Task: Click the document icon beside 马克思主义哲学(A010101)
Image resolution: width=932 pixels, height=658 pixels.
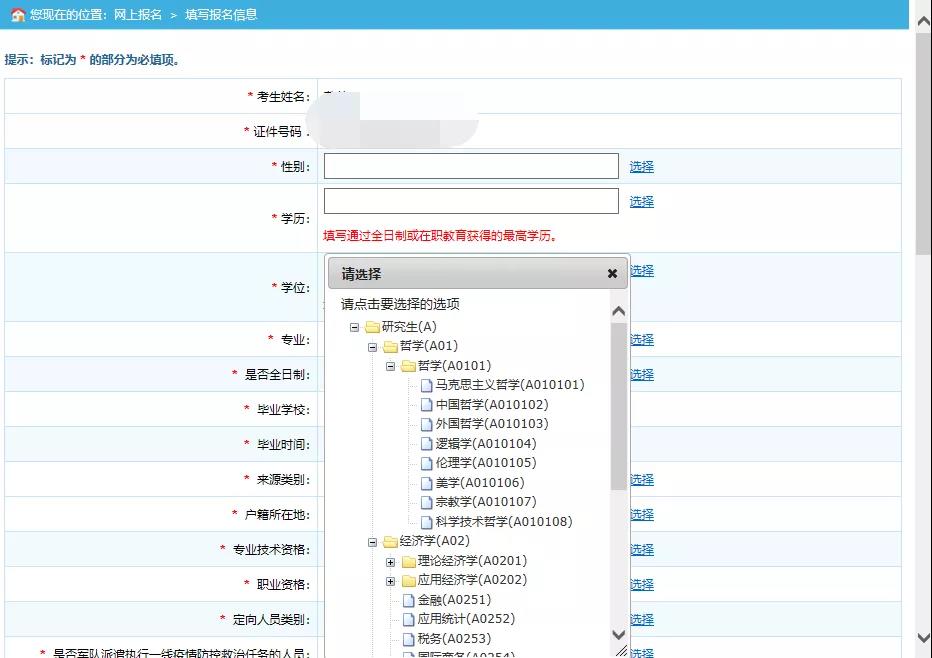Action: [427, 385]
